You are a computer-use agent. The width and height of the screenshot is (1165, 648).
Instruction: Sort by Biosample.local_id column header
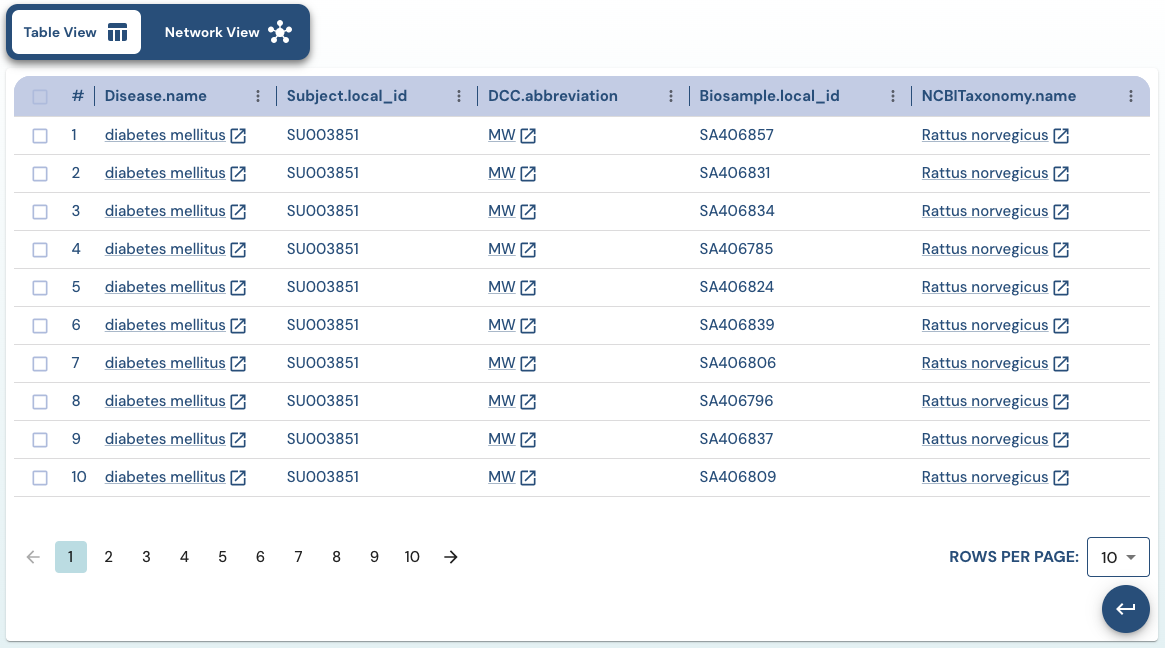[x=769, y=97]
